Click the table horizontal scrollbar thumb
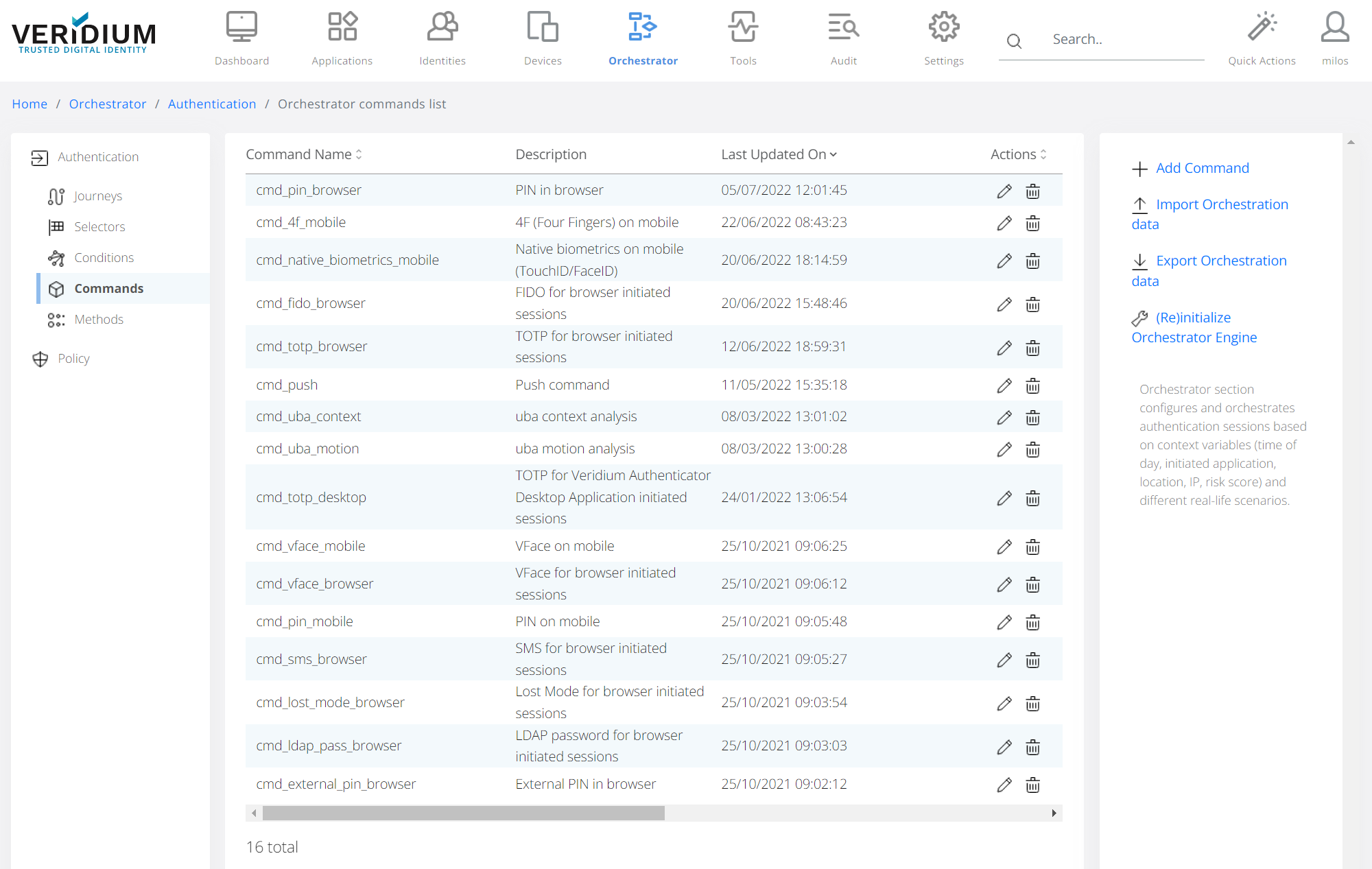The height and width of the screenshot is (869, 1372). (463, 813)
